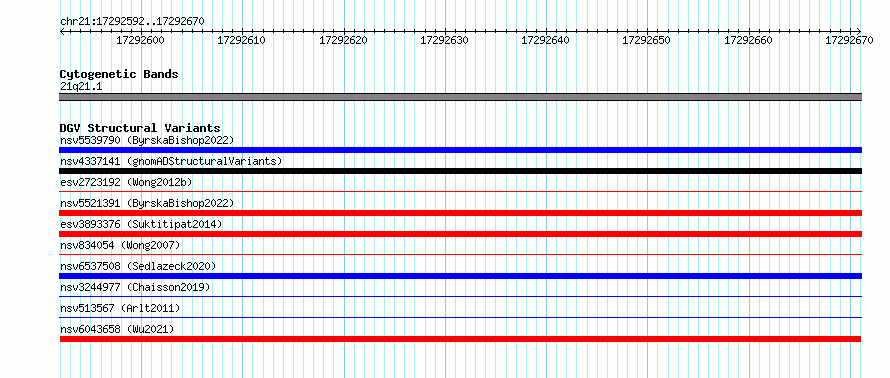This screenshot has height=378, width=890.
Task: Click ruler position 17292650
Action: (x=647, y=40)
